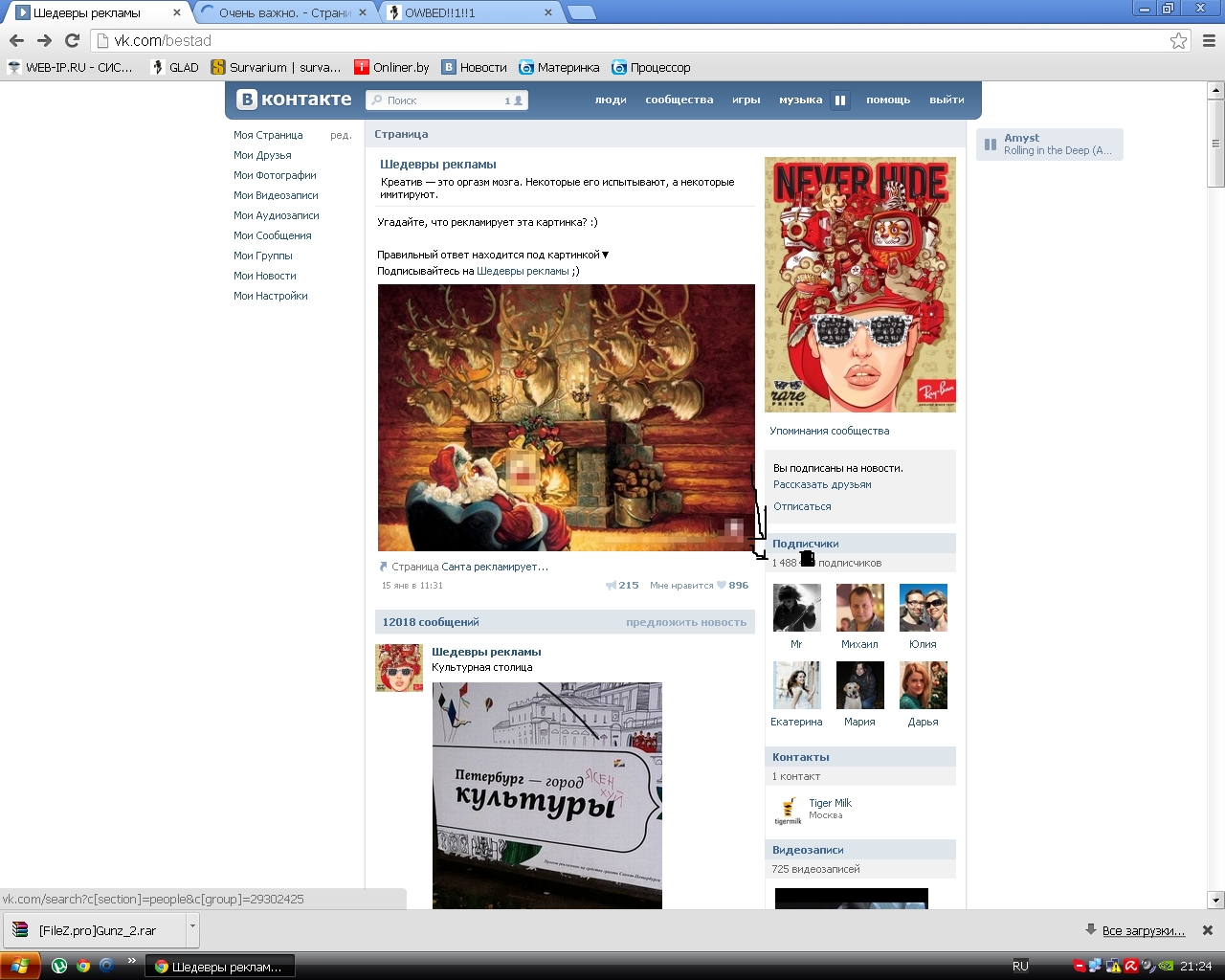Click the repost megaphone icon beside 215
The height and width of the screenshot is (980, 1225).
click(x=611, y=586)
